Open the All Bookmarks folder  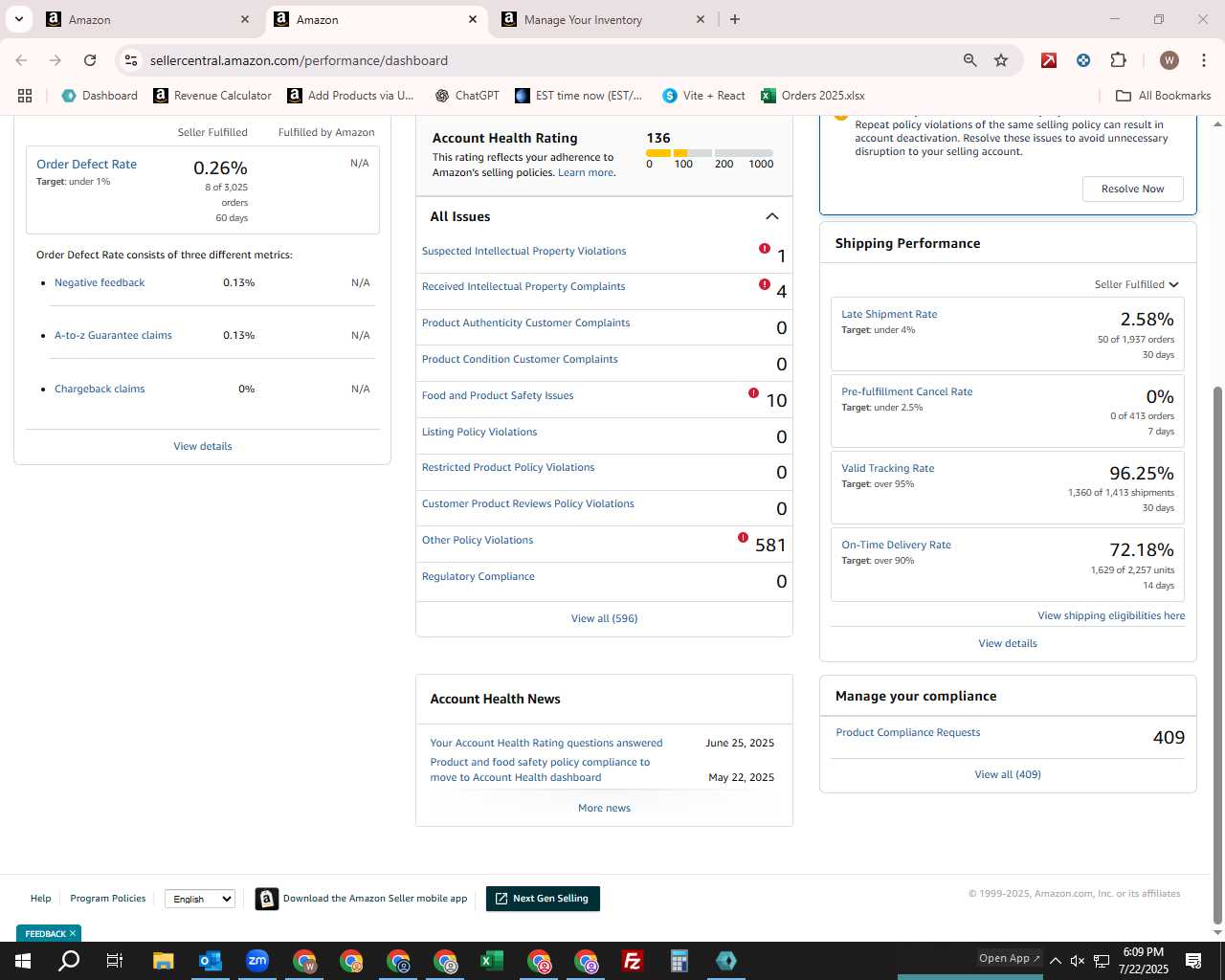(1164, 96)
